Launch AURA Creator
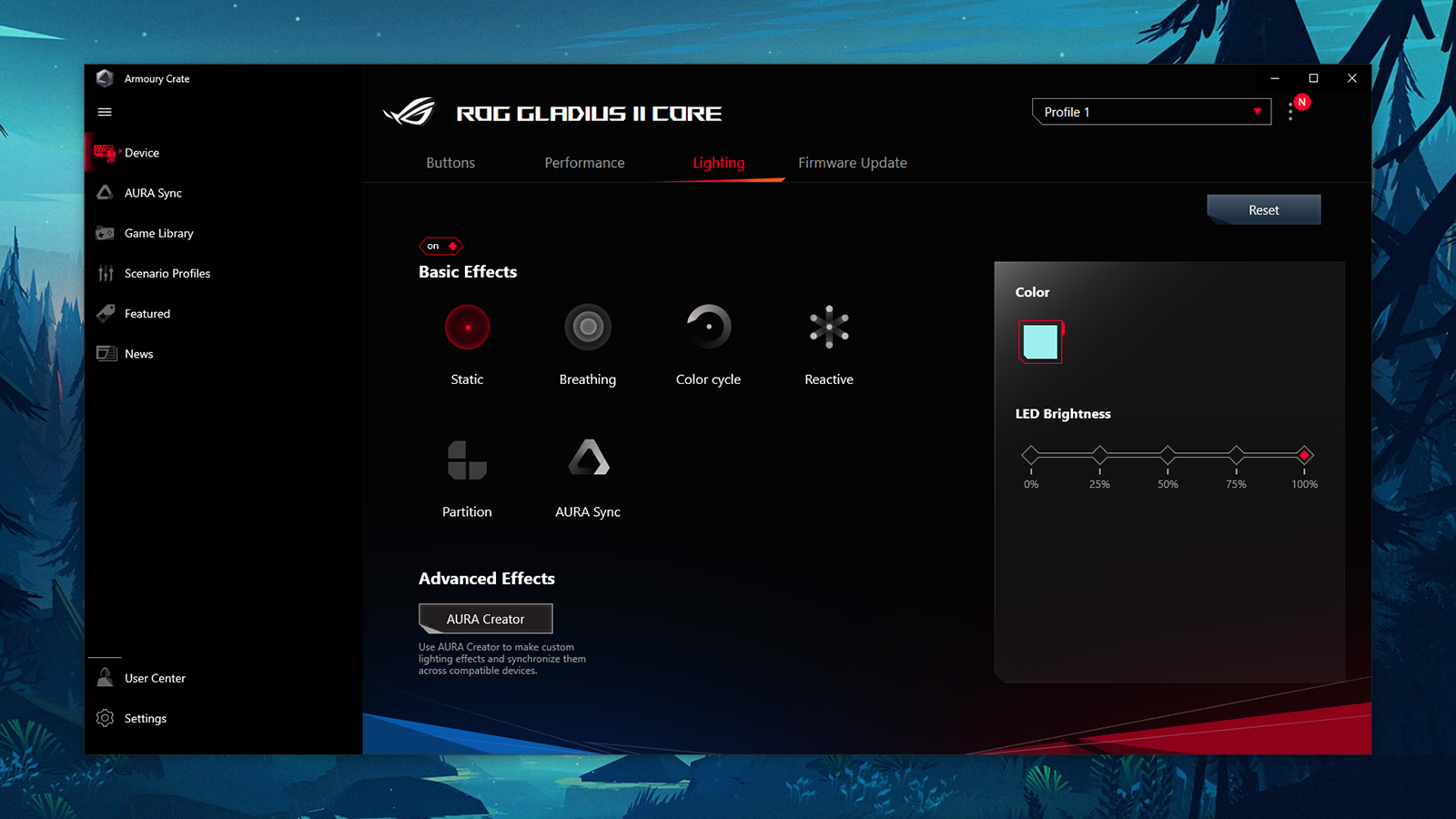The width and height of the screenshot is (1456, 819). click(486, 619)
